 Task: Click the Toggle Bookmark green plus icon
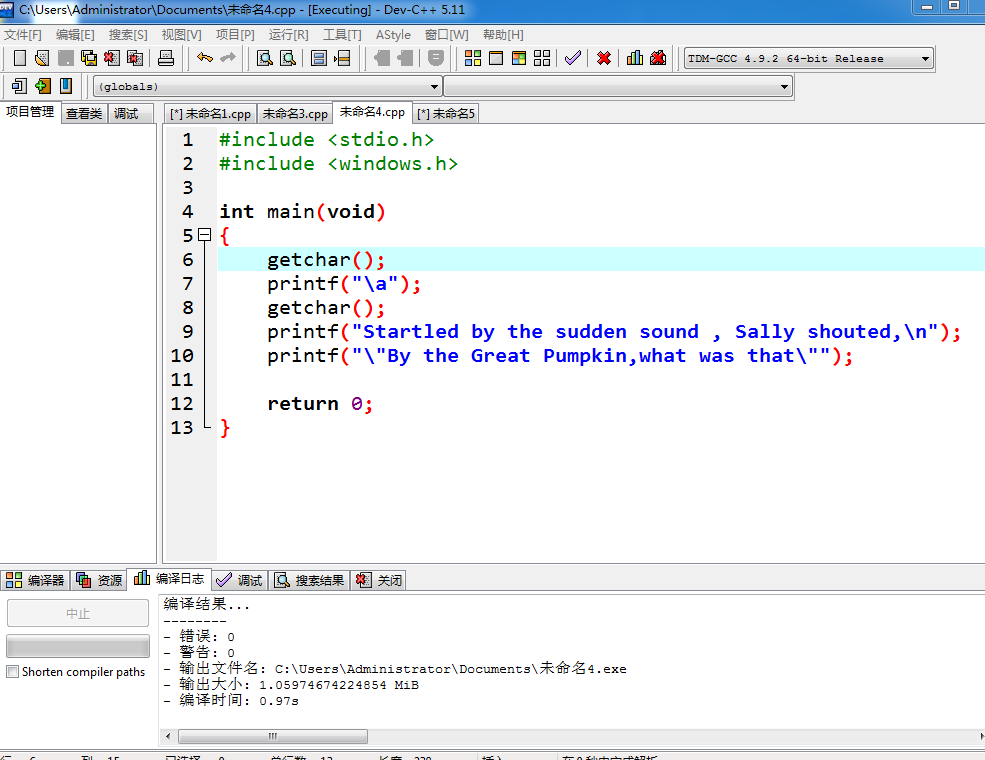pyautogui.click(x=42, y=86)
